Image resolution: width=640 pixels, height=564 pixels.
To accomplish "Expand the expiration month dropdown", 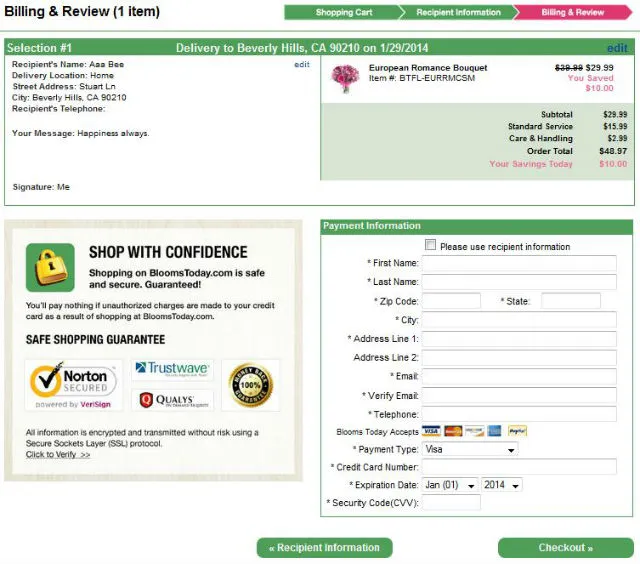I will point(449,485).
